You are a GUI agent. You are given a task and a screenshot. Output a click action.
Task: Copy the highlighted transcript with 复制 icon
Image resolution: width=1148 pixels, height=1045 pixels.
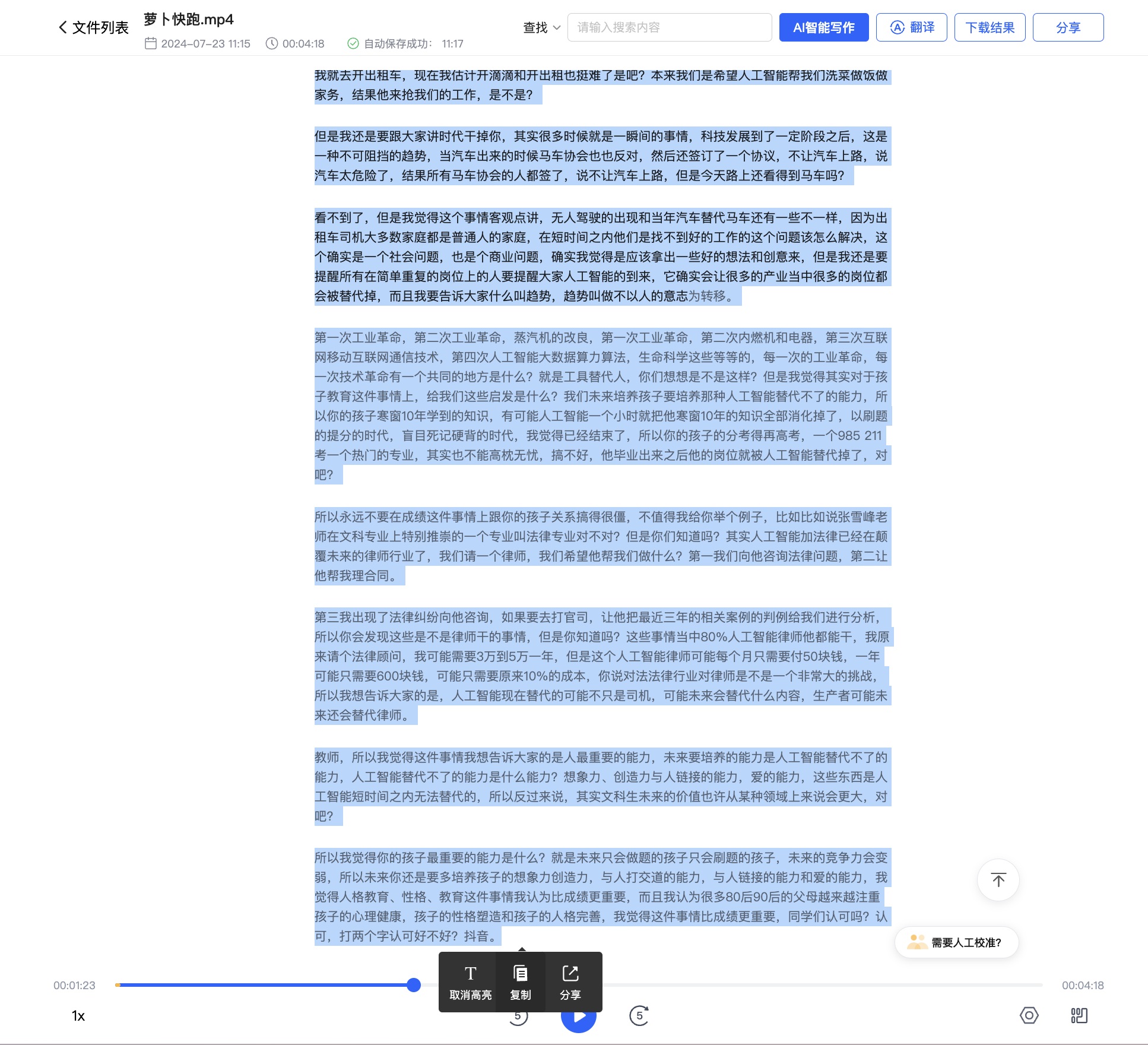point(519,982)
